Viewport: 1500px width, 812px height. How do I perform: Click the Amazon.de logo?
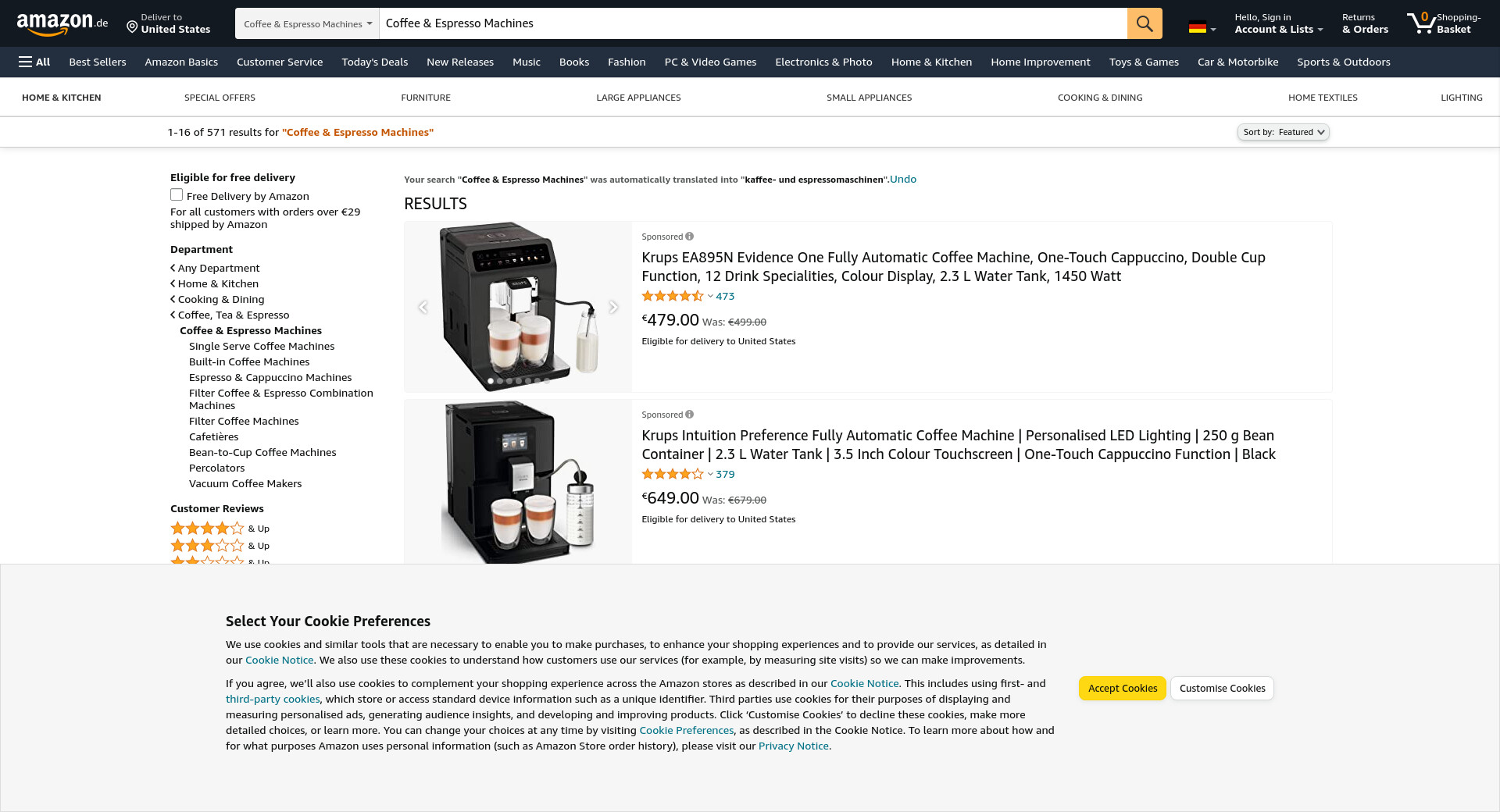point(62,23)
